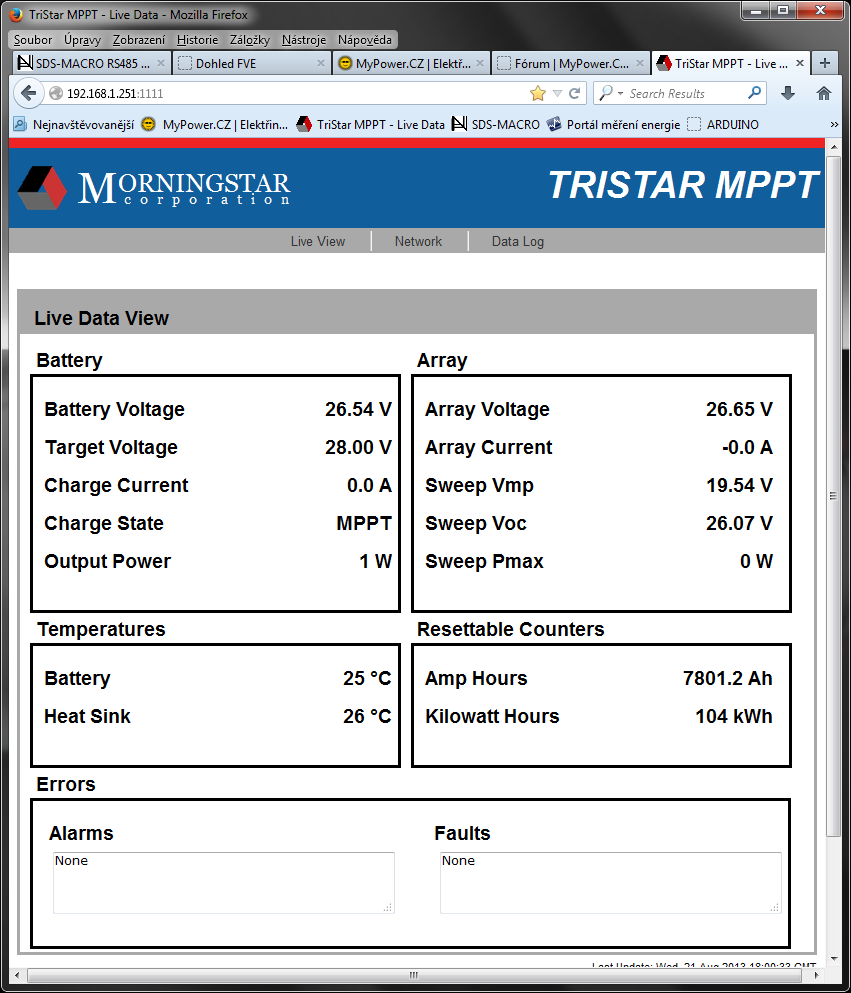
Task: Select the Sweep Voc value 26.07 V
Action: [x=740, y=523]
